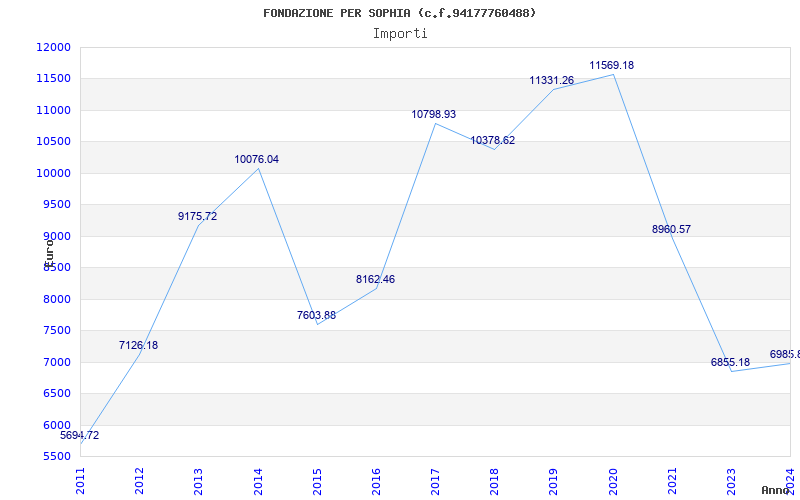Click y-axis value 10500
The width and height of the screenshot is (800, 500).
click(x=53, y=141)
